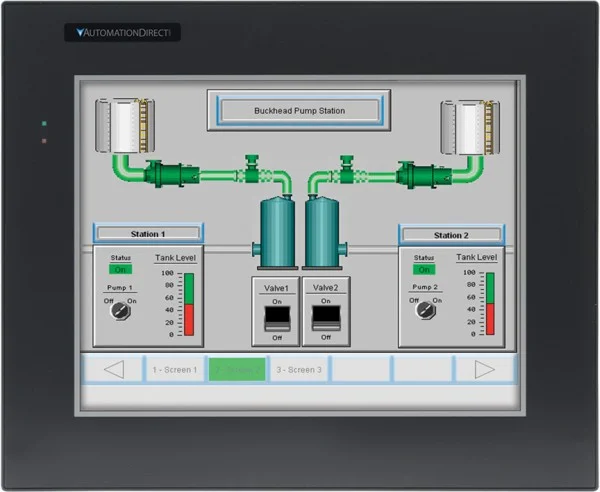Click the AutomationDirect logo on bezel
This screenshot has height=492, width=600.
(x=122, y=33)
